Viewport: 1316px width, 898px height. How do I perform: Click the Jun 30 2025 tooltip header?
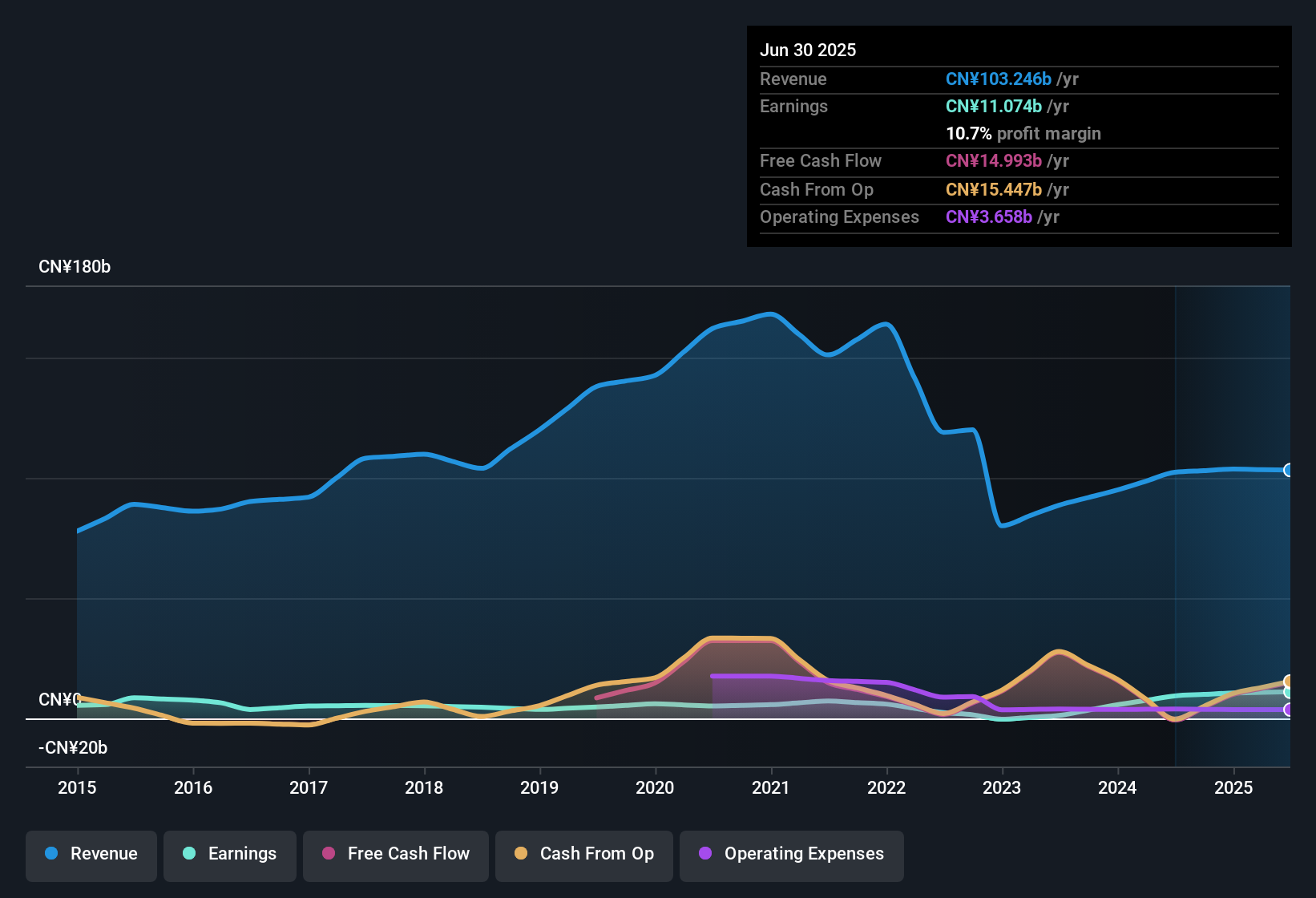(808, 50)
